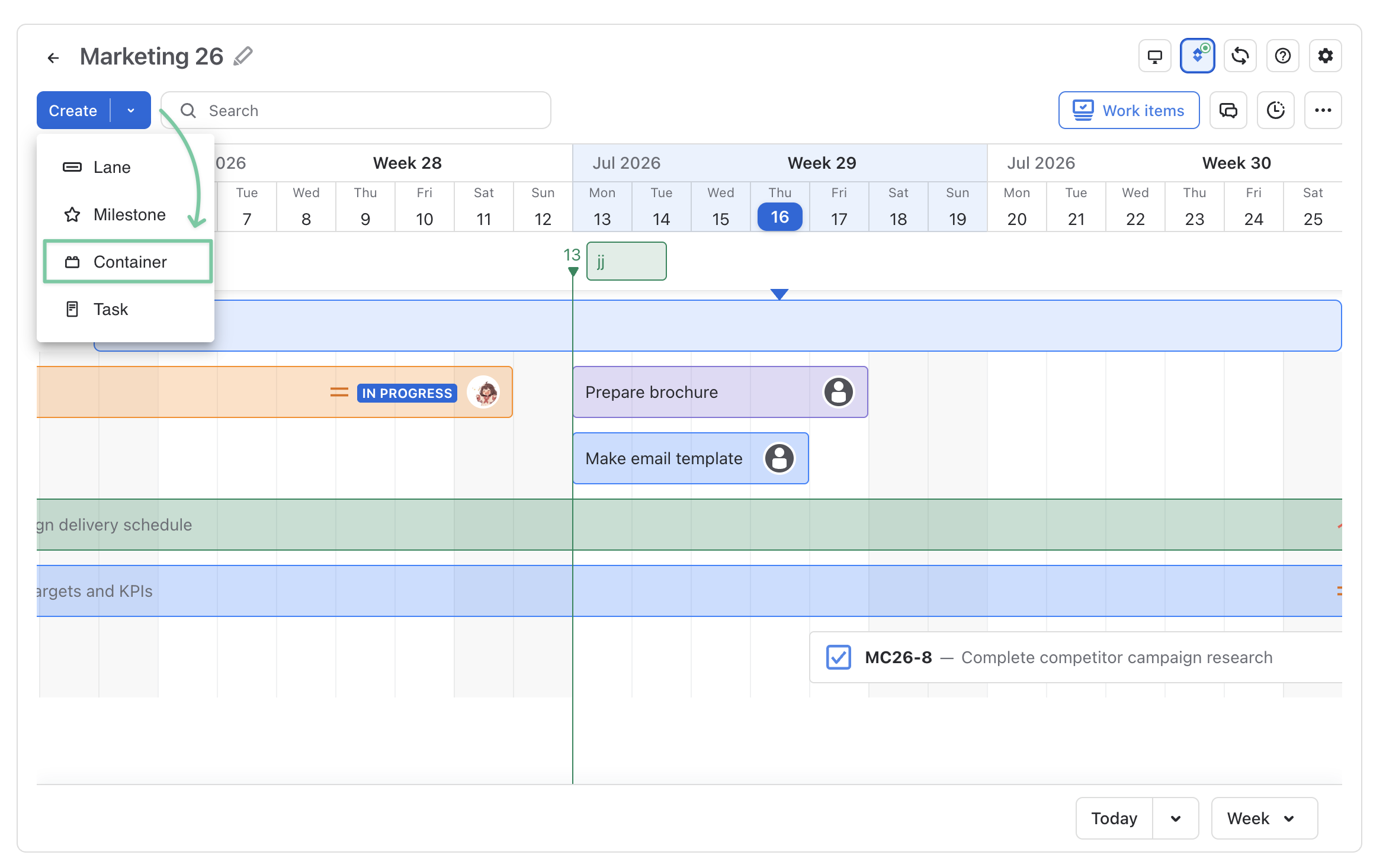Click the sync refresh icon
Image resolution: width=1386 pixels, height=868 pixels.
point(1240,56)
